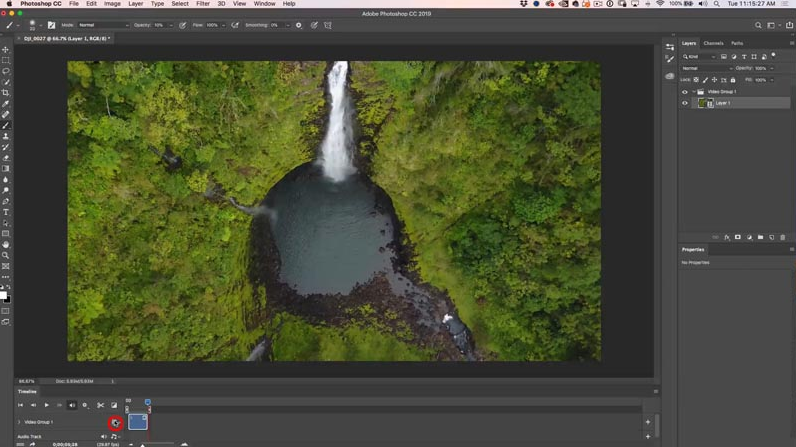
Task: Select the Clone Stamp tool
Action: pyautogui.click(x=6, y=136)
